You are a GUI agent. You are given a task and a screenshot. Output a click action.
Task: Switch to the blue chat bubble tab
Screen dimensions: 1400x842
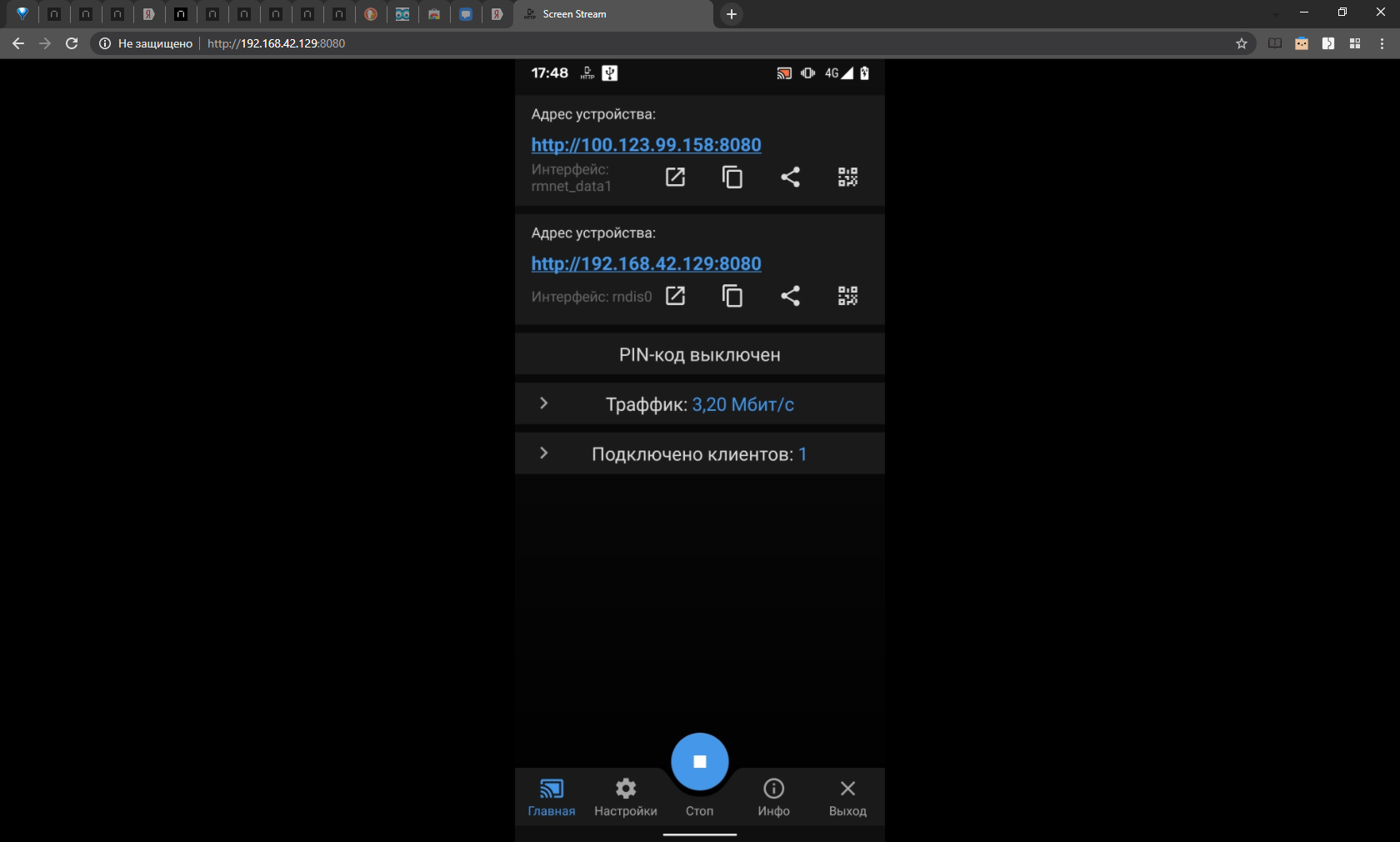(x=466, y=14)
